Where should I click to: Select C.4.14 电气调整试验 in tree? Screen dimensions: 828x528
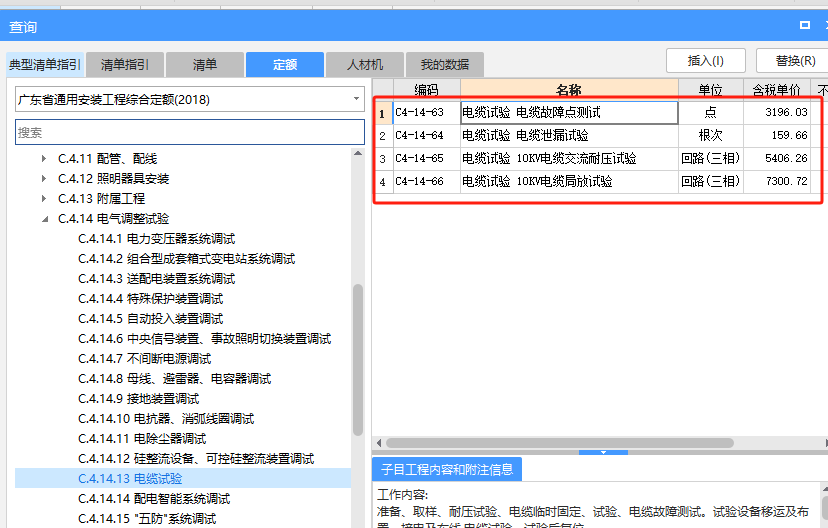pos(113,219)
